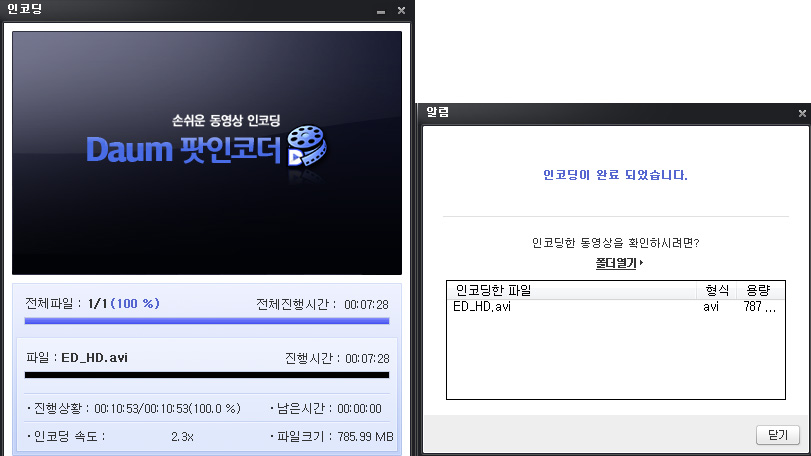Click the 형식 column header
This screenshot has height=456, width=811.
tap(717, 291)
